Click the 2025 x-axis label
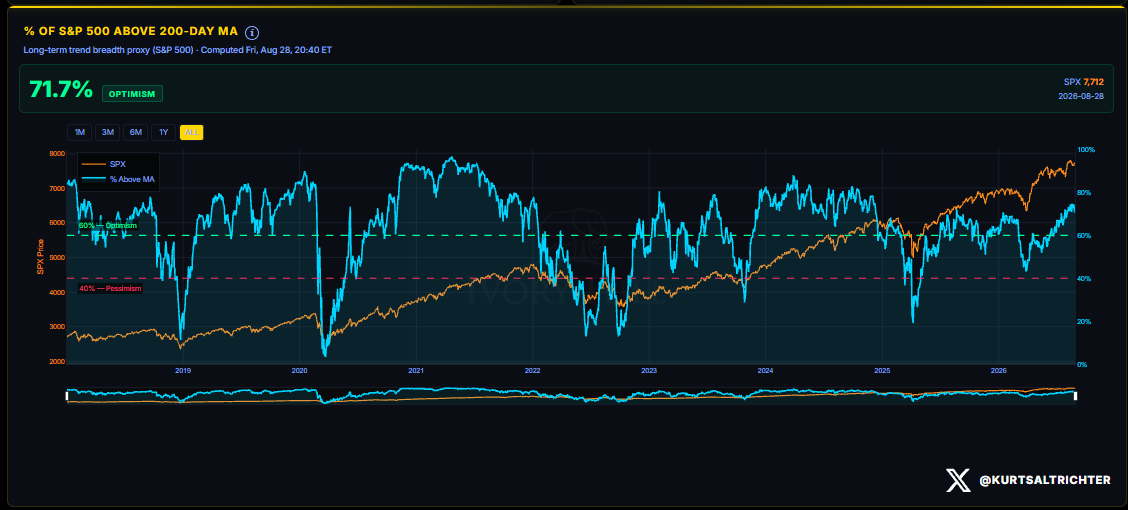 click(x=882, y=371)
